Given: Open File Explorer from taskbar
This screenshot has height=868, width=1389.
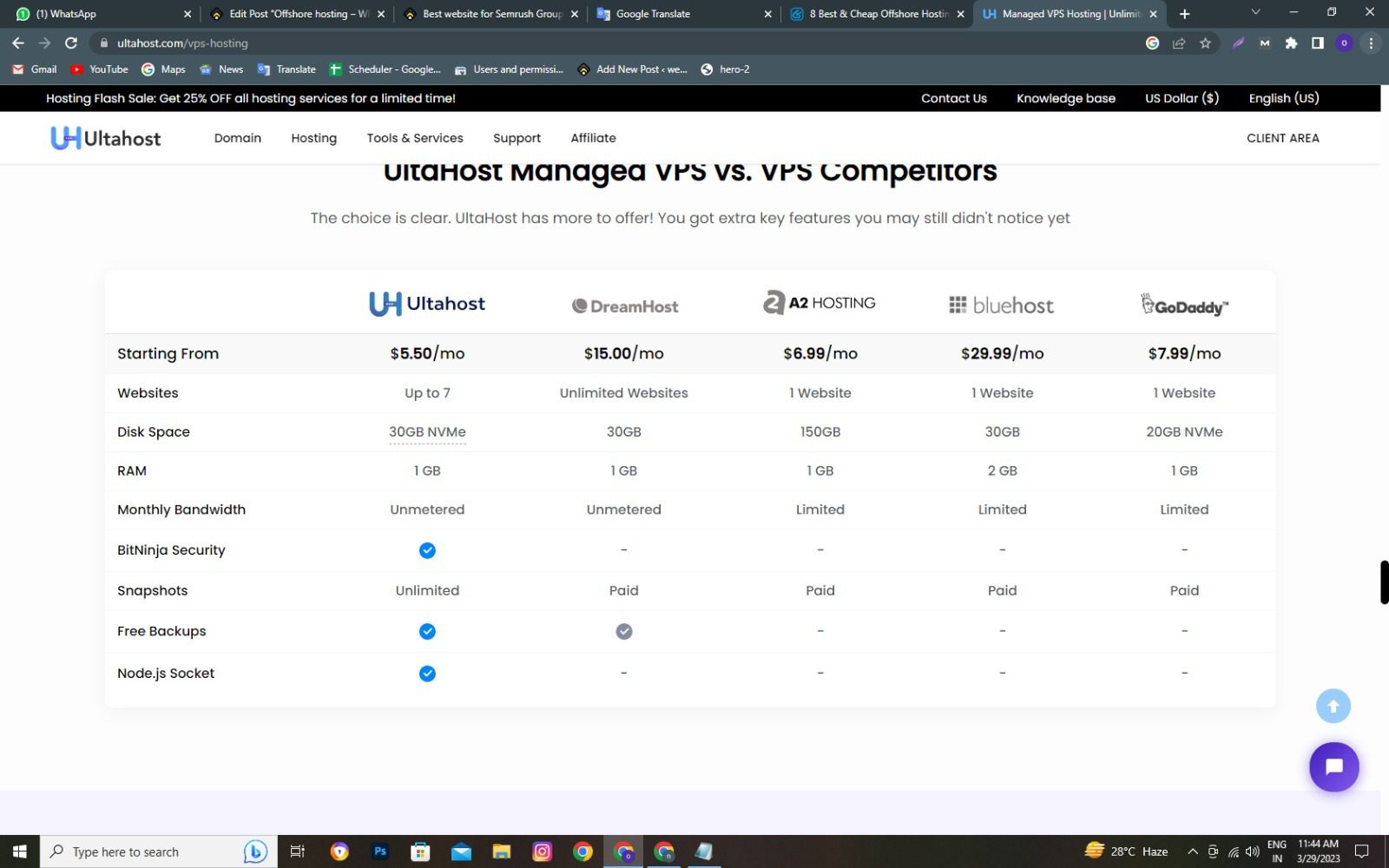Looking at the screenshot, I should tap(501, 852).
